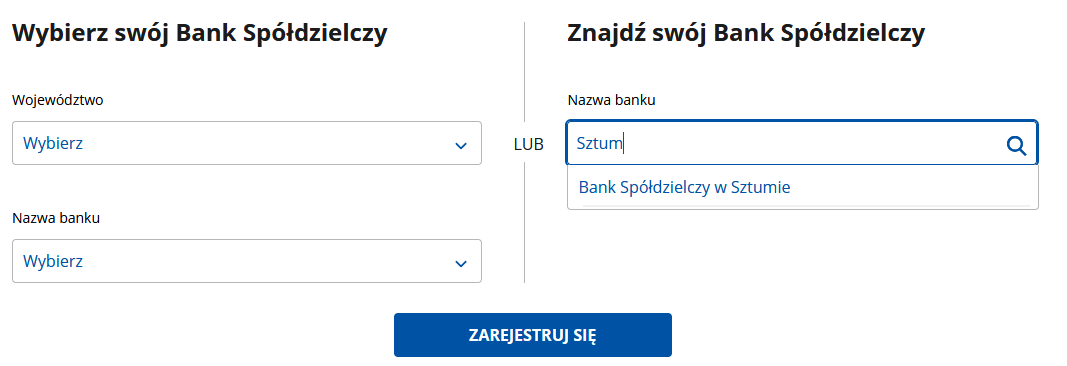
Task: Select the suggestion Bank Spółdzielczy w Sztumie
Action: pos(685,187)
